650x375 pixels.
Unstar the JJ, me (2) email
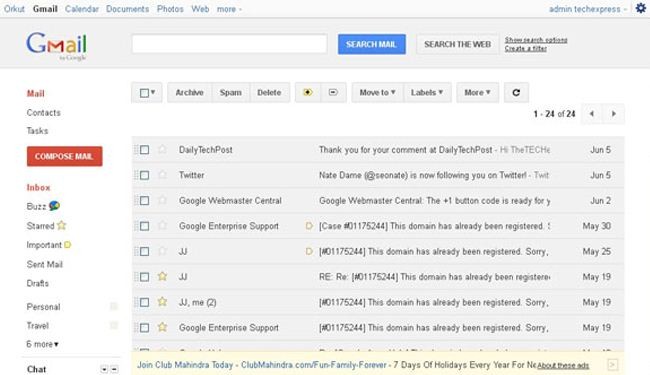click(x=162, y=302)
